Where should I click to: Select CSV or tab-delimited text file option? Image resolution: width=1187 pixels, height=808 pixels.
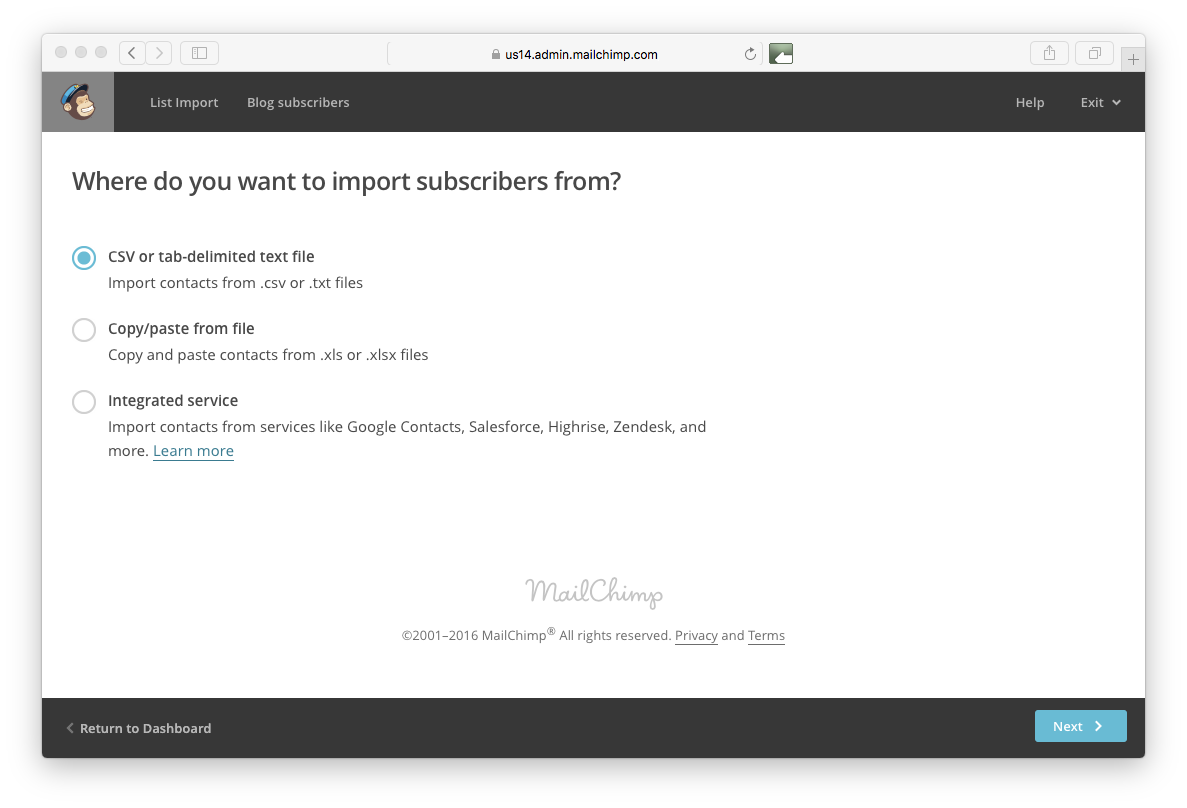tap(84, 257)
